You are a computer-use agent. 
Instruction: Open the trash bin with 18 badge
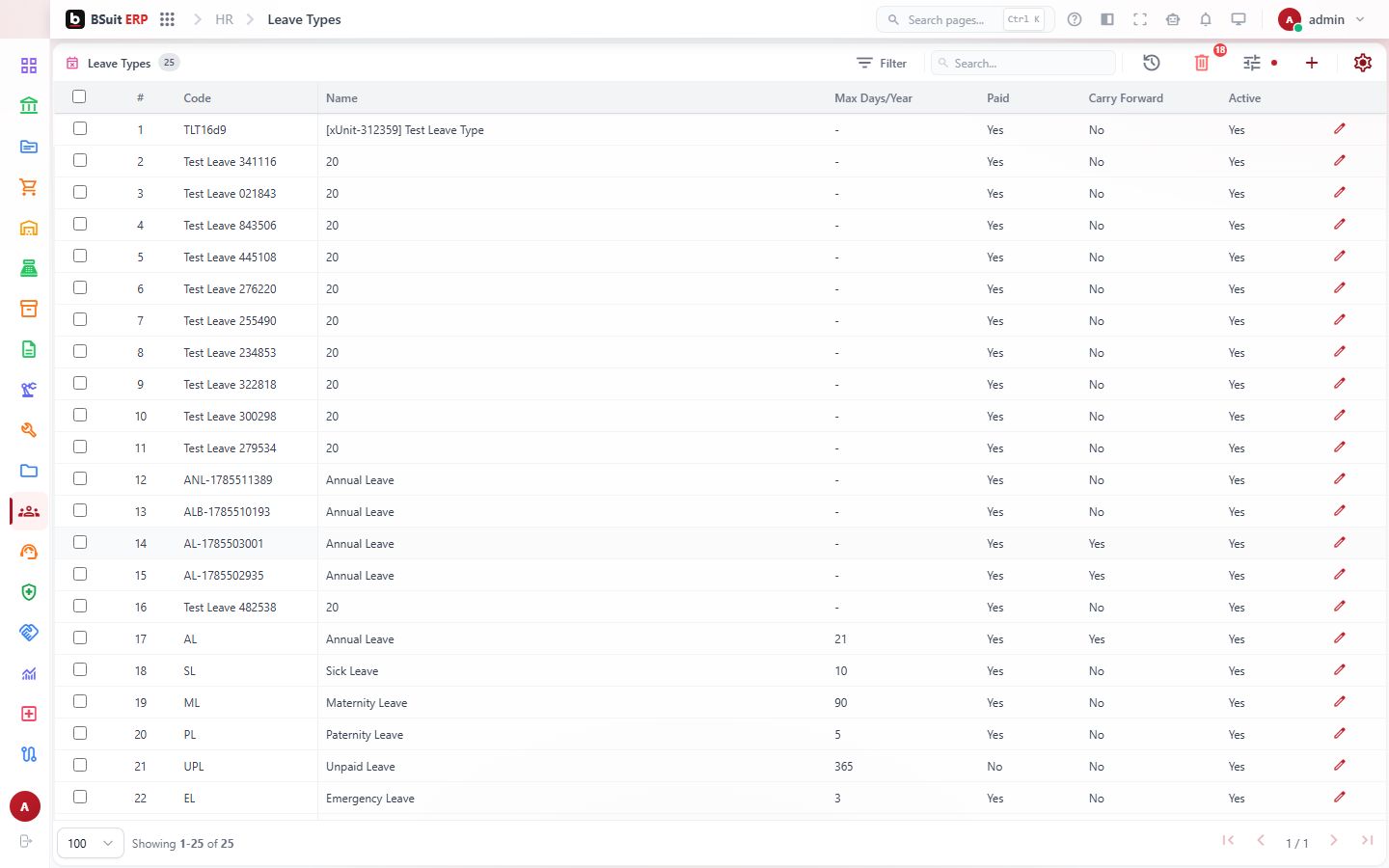(1202, 63)
